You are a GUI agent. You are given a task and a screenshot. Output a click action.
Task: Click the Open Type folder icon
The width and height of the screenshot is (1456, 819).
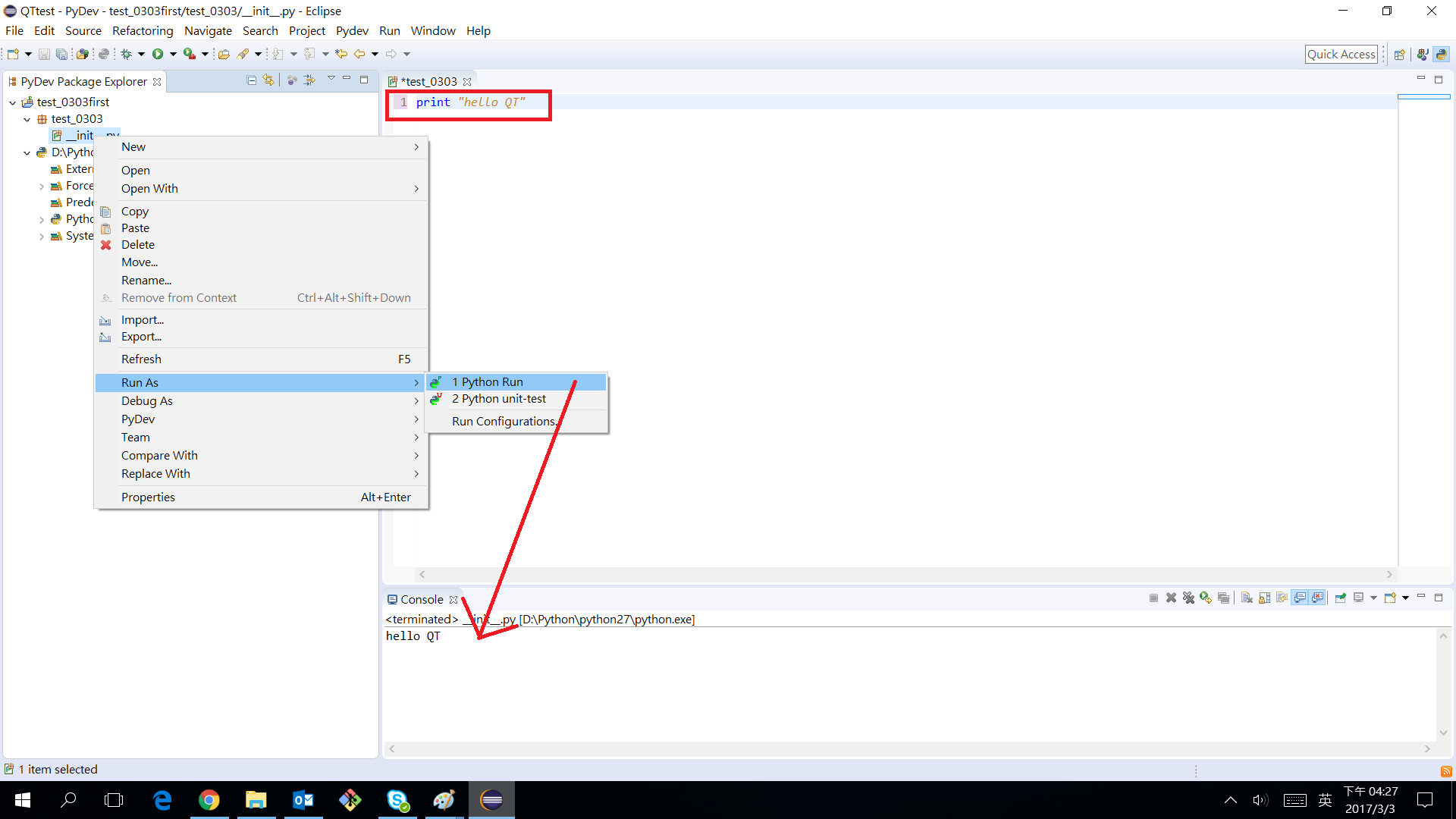pyautogui.click(x=224, y=54)
